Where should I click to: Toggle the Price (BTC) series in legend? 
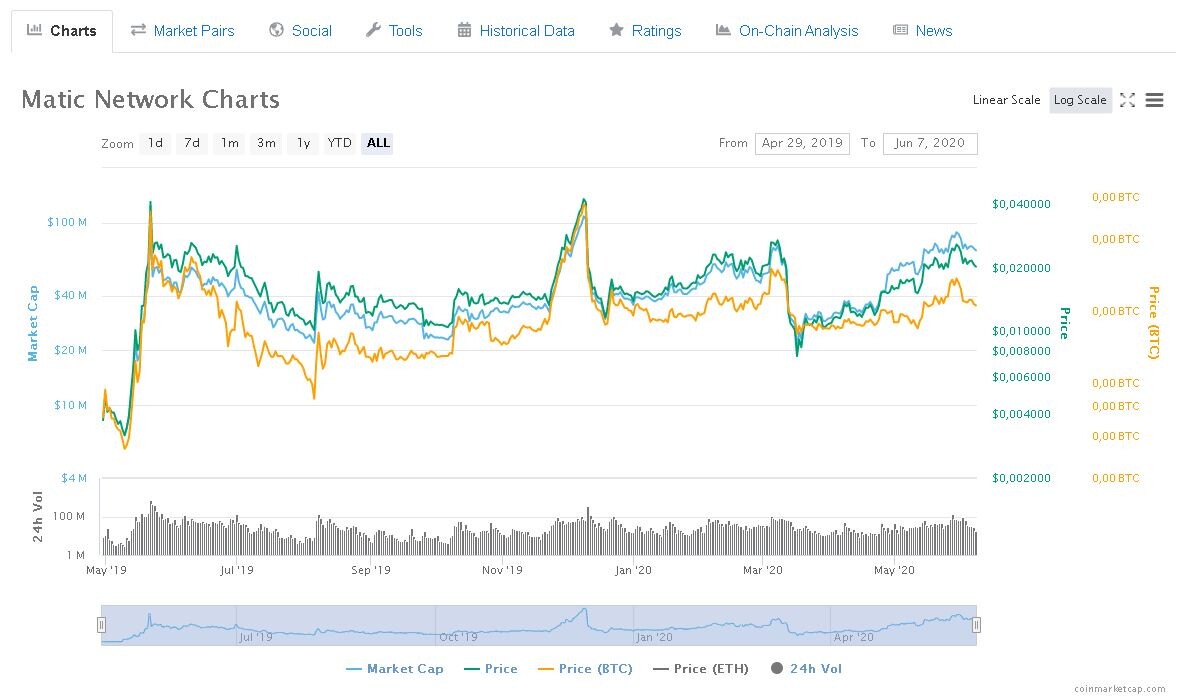(586, 669)
